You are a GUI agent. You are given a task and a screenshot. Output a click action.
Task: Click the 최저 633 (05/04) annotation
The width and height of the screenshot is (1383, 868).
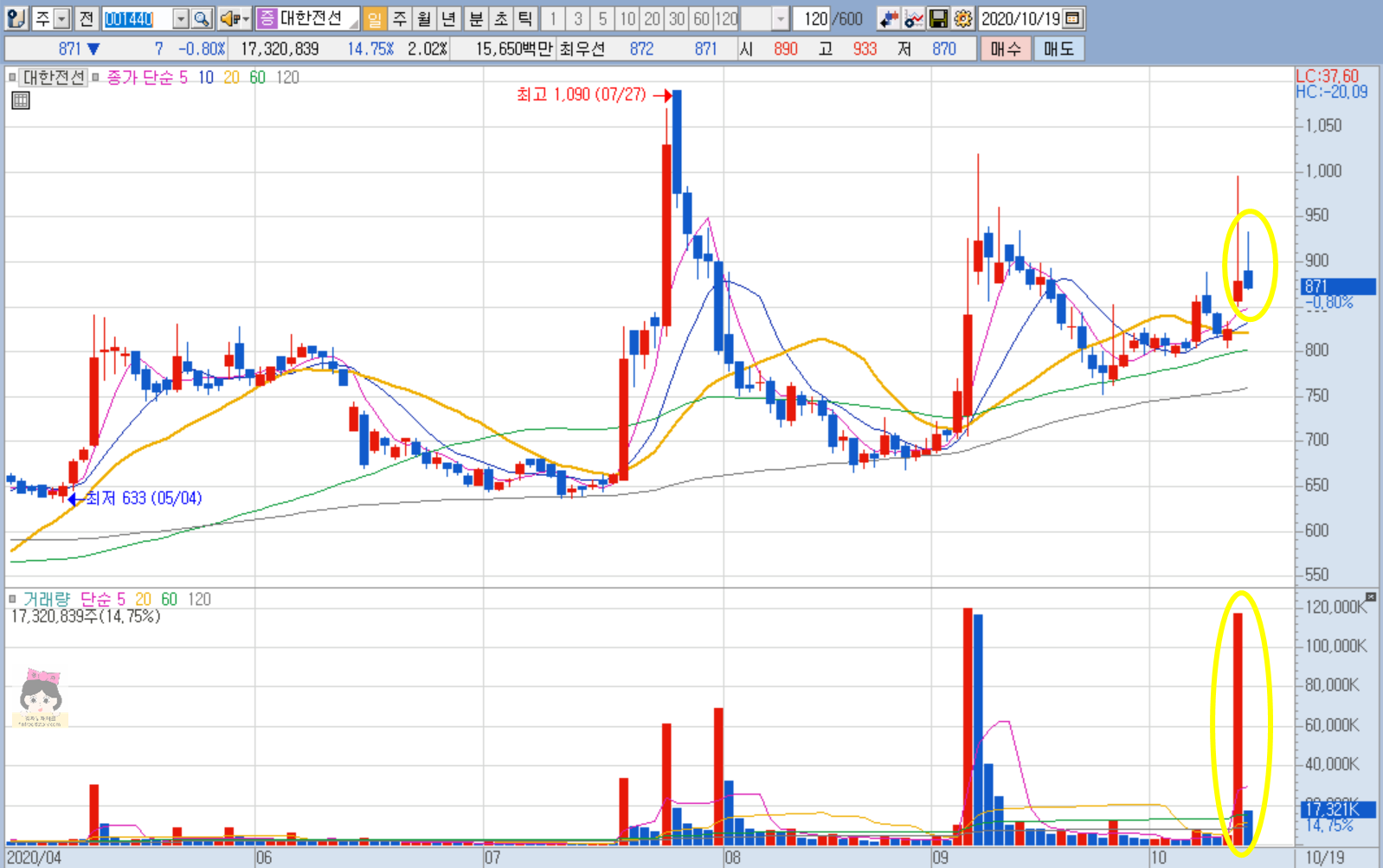tap(144, 498)
